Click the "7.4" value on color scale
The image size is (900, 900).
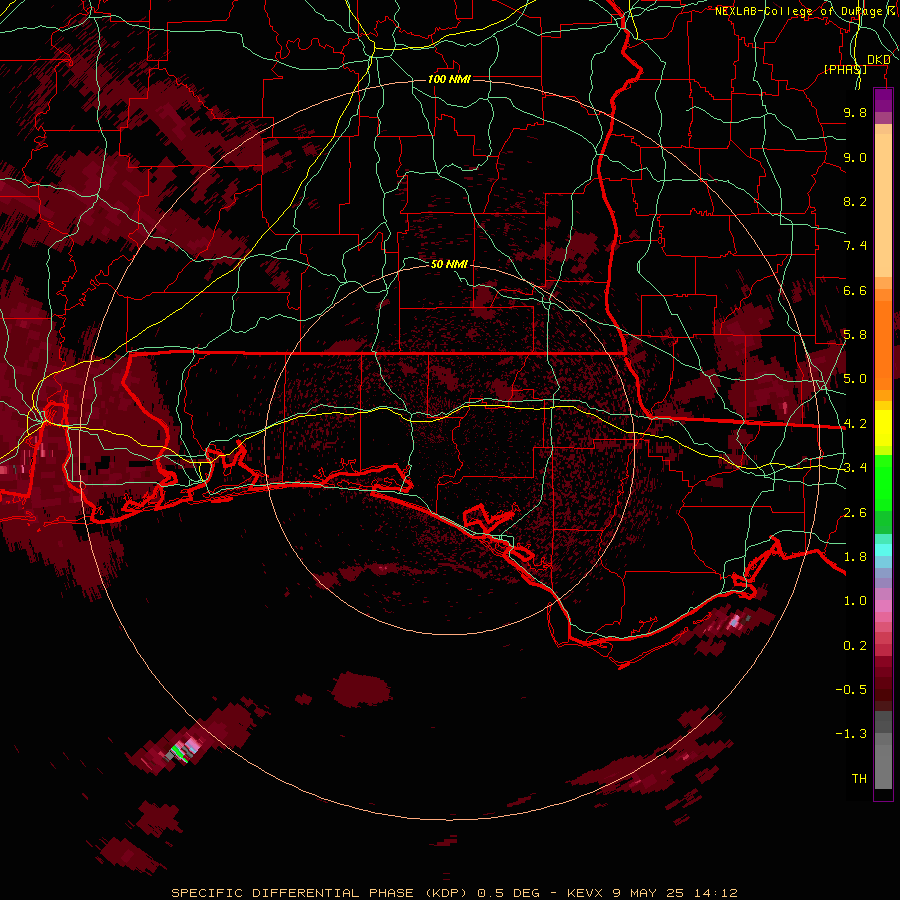pos(855,246)
